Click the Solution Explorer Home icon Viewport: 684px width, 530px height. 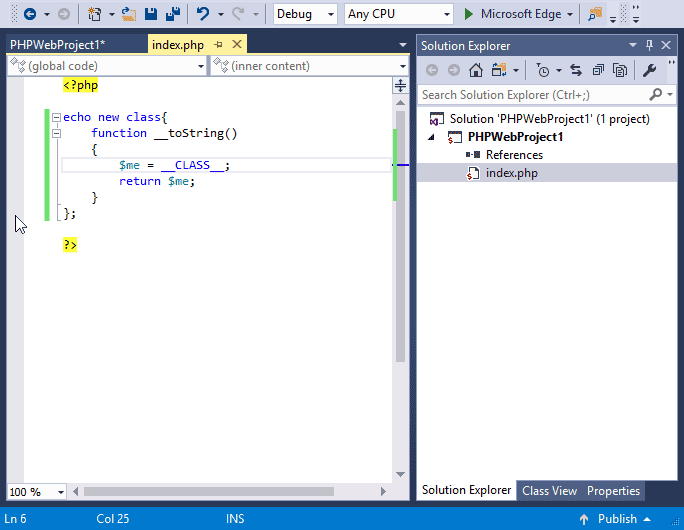point(476,70)
